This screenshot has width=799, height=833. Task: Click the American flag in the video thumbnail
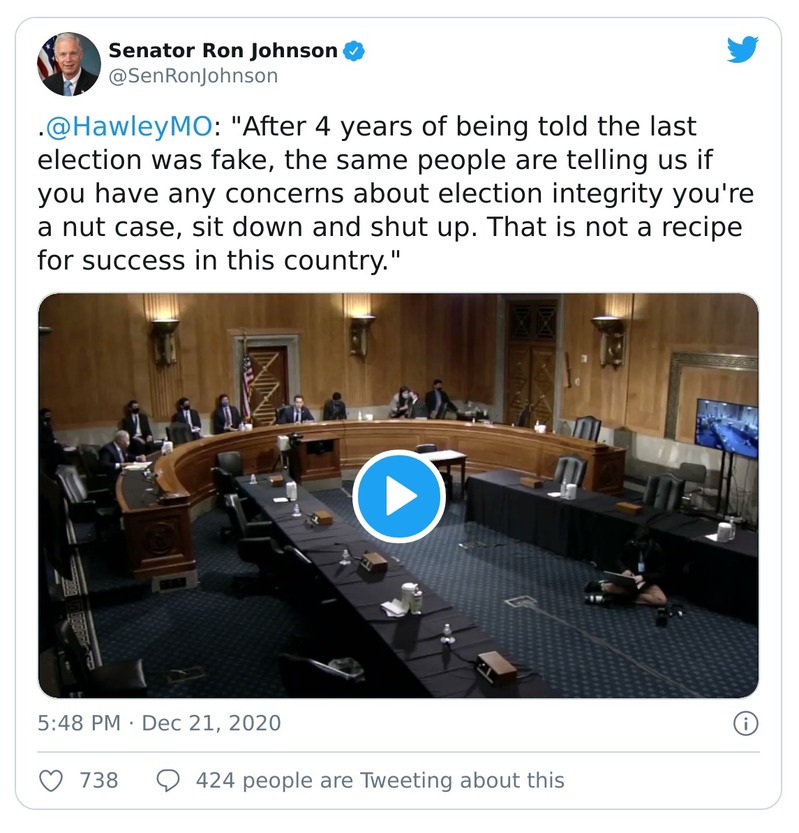tap(246, 380)
